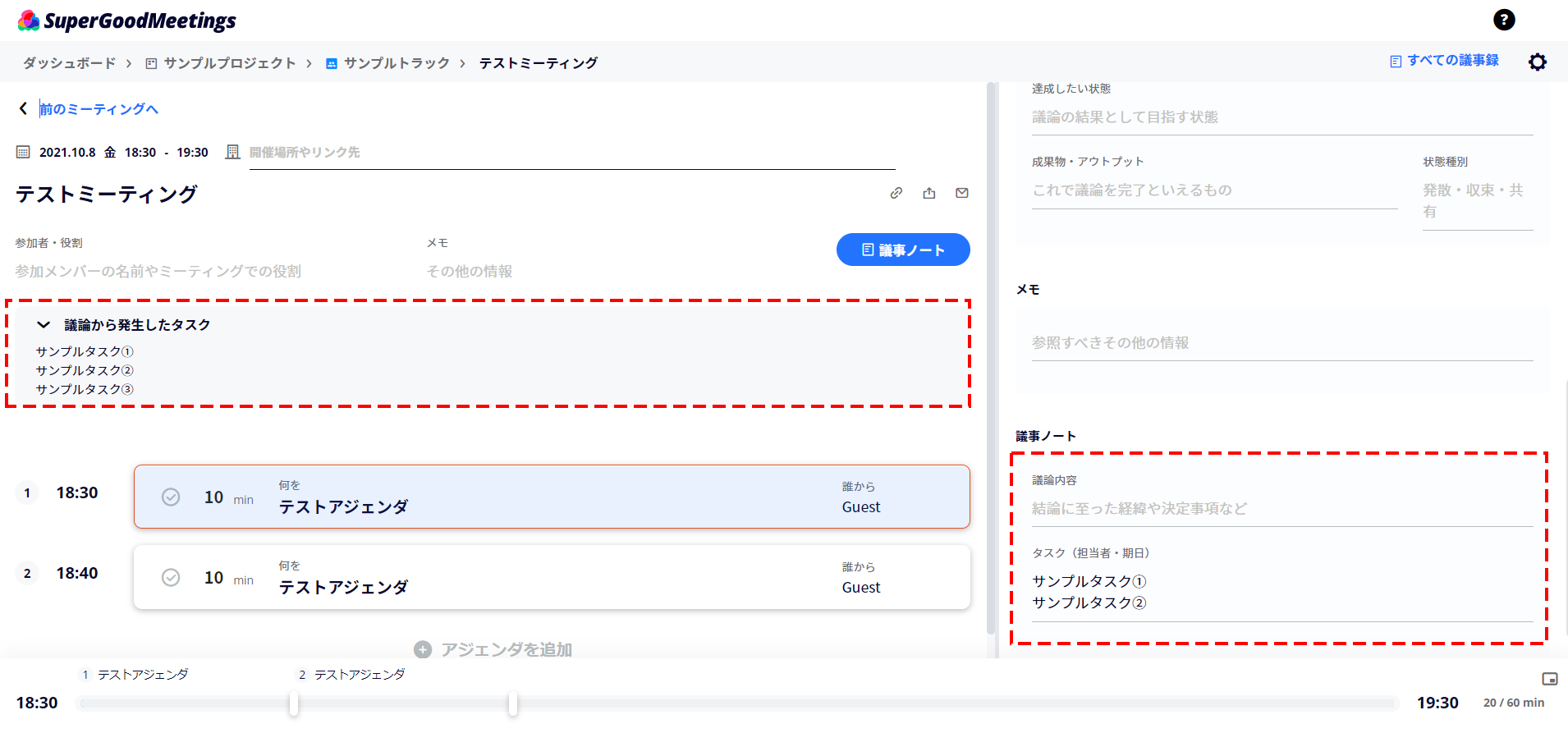Collapse the 議論から発生したタスク section
Viewport: 1568px width, 733px height.
pos(44,325)
